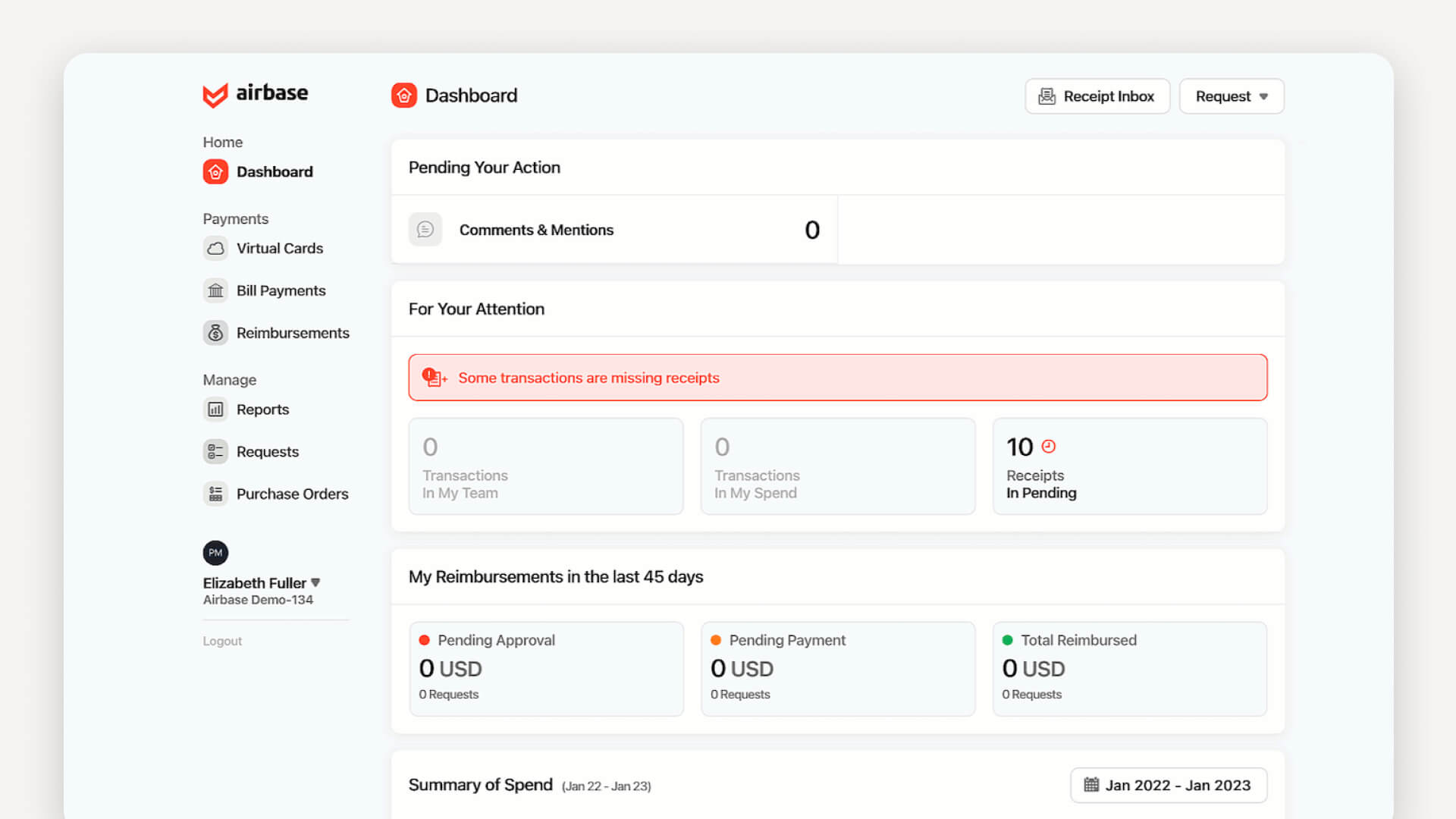
Task: Expand the Elizabeth Fuller account menu
Action: [261, 582]
